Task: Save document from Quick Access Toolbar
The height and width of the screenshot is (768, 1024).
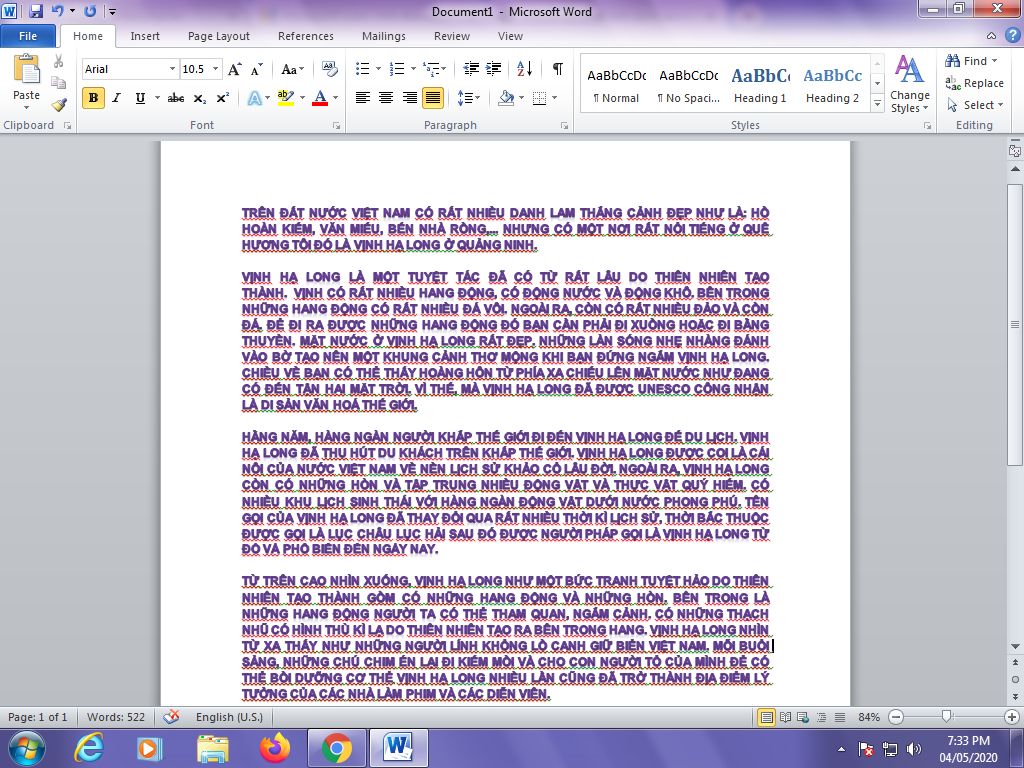Action: pos(36,11)
